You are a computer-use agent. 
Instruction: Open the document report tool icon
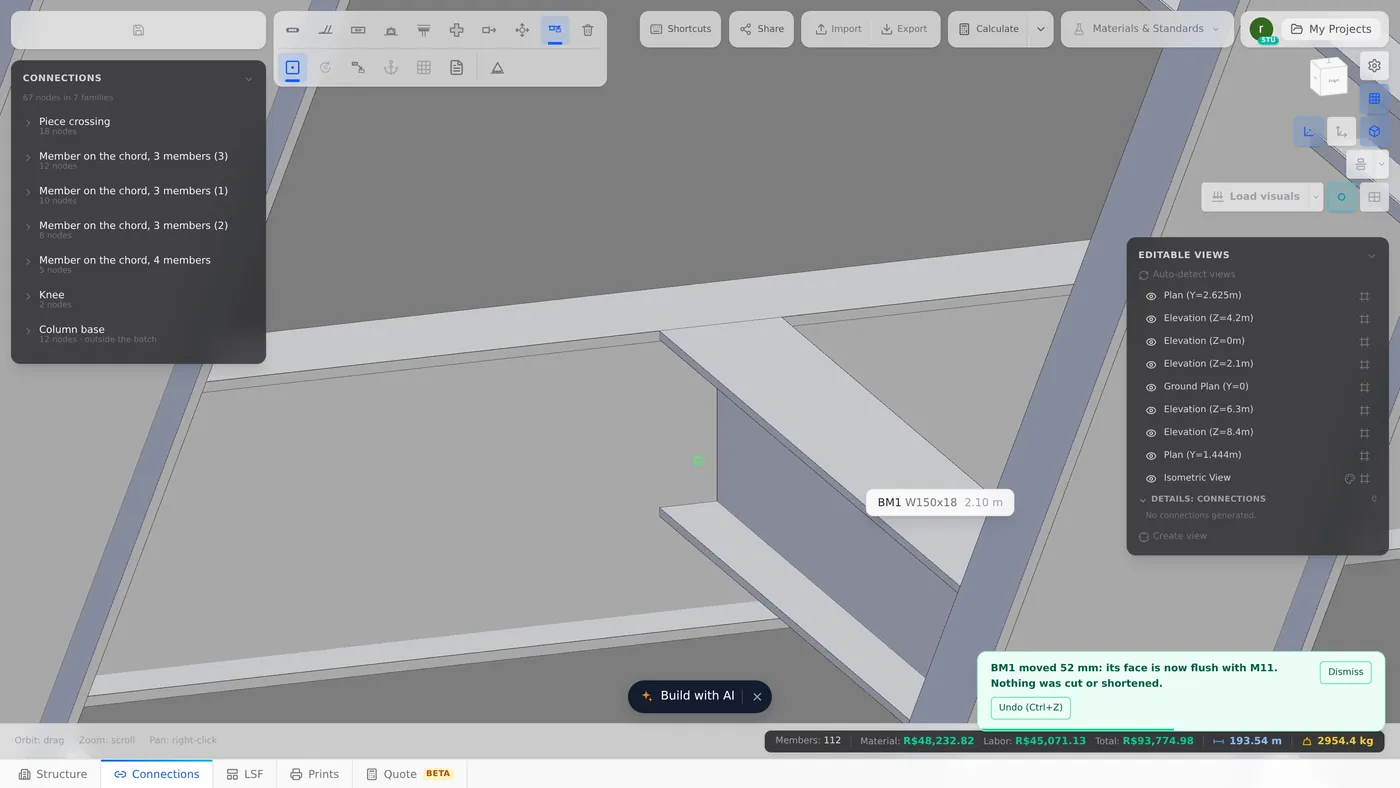[456, 68]
